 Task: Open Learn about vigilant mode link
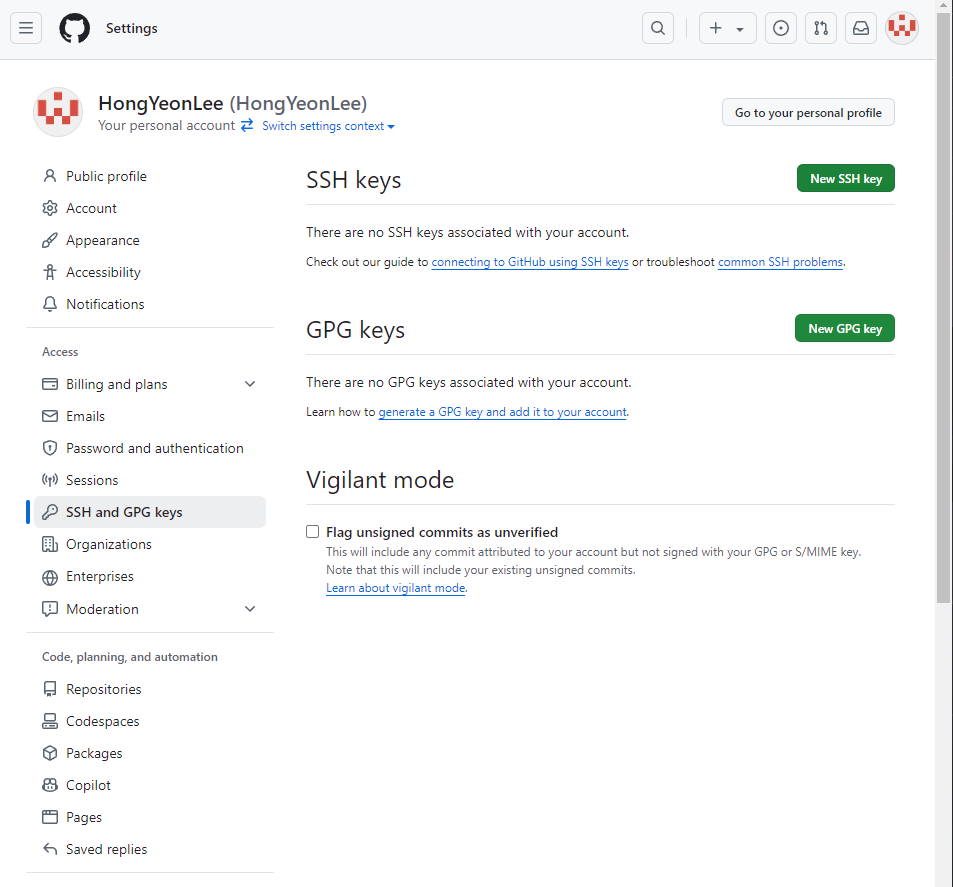tap(396, 588)
